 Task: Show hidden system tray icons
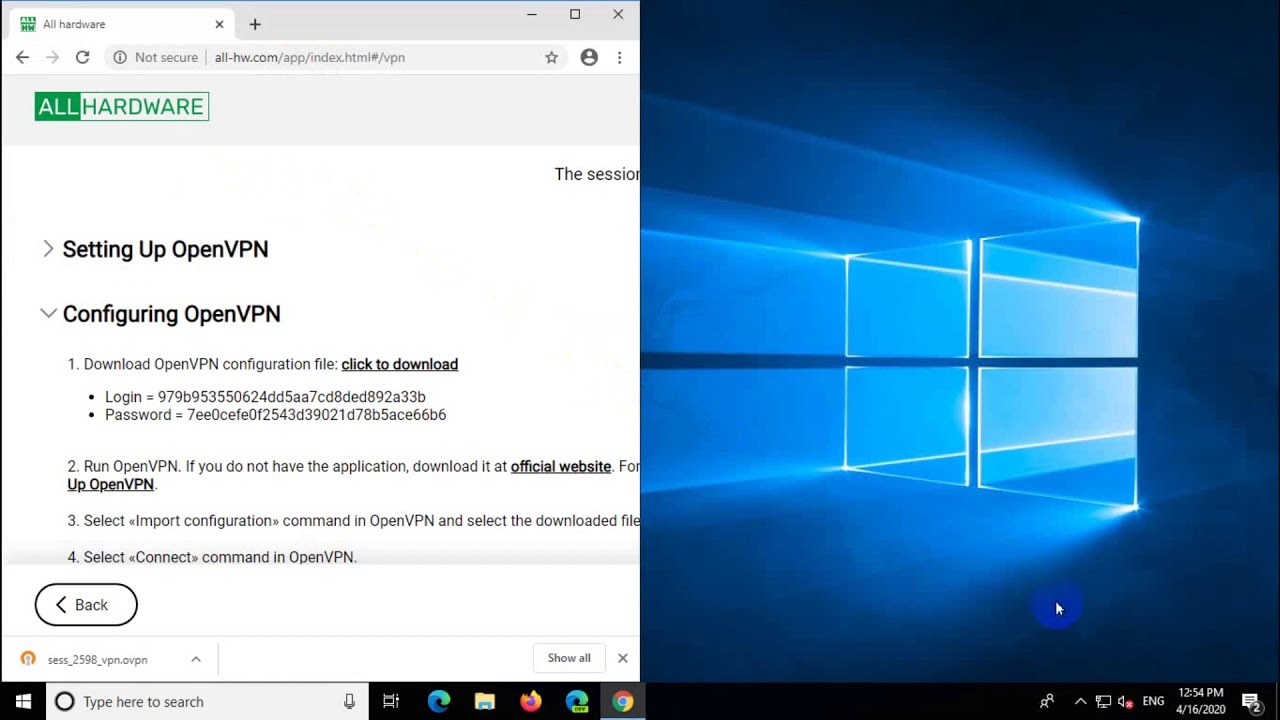[x=1080, y=701]
